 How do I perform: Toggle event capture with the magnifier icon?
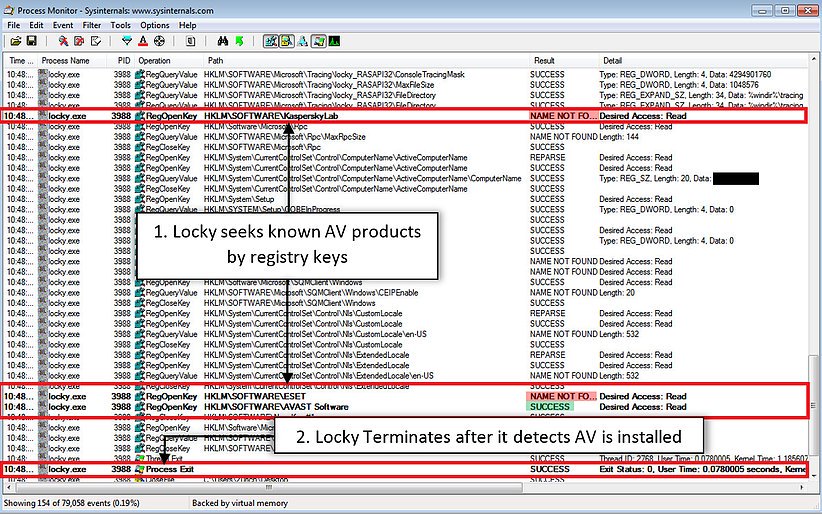pyautogui.click(x=63, y=41)
